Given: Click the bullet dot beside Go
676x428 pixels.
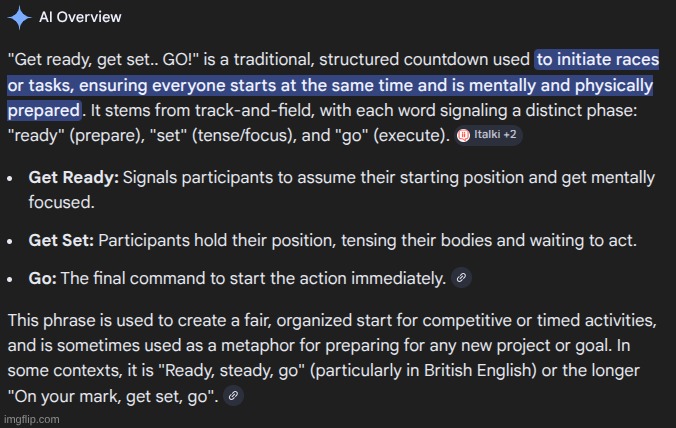Looking at the screenshot, I should (9, 279).
